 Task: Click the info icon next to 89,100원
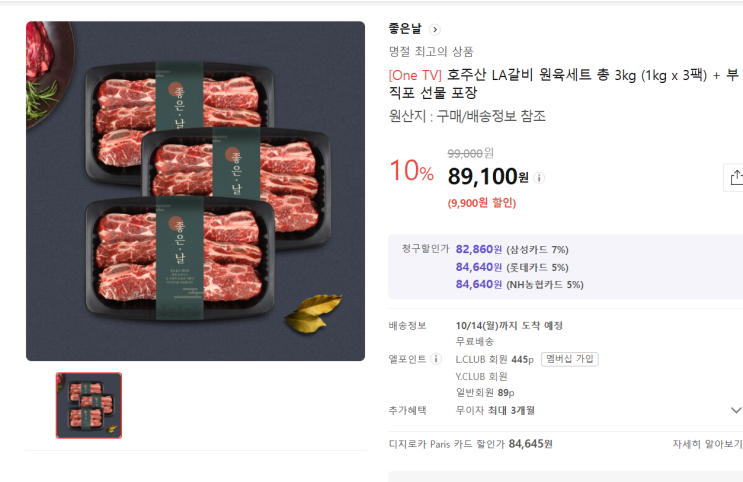click(540, 178)
